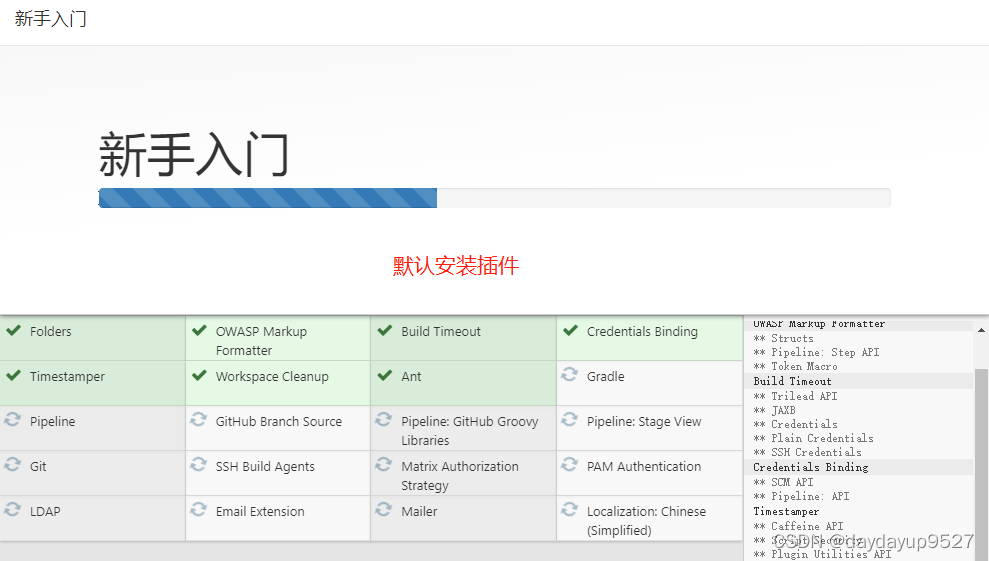Click the Pipeline: Stage View sync icon

570,419
